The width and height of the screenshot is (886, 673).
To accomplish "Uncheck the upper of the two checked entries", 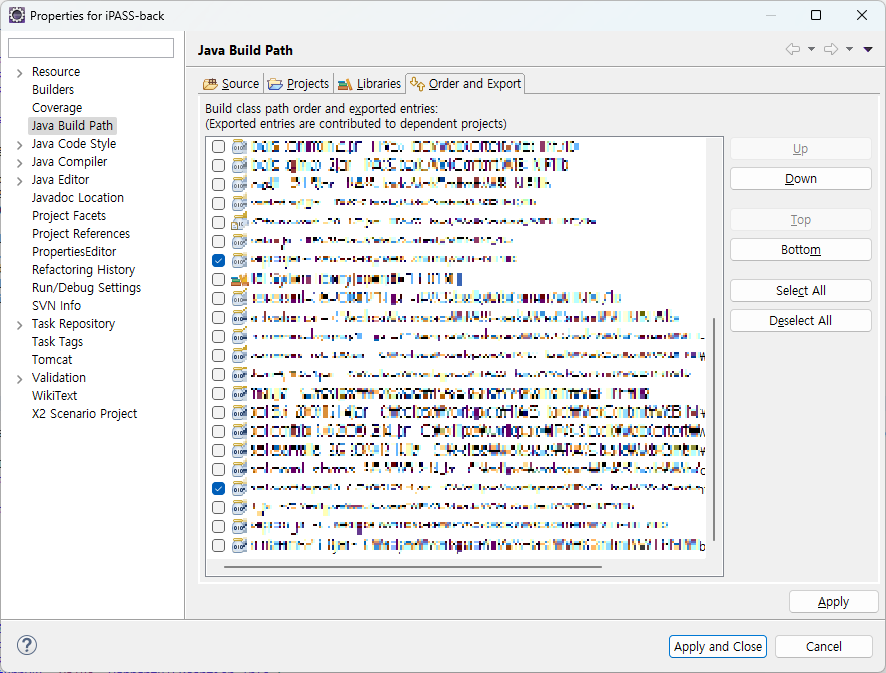I will [218, 260].
